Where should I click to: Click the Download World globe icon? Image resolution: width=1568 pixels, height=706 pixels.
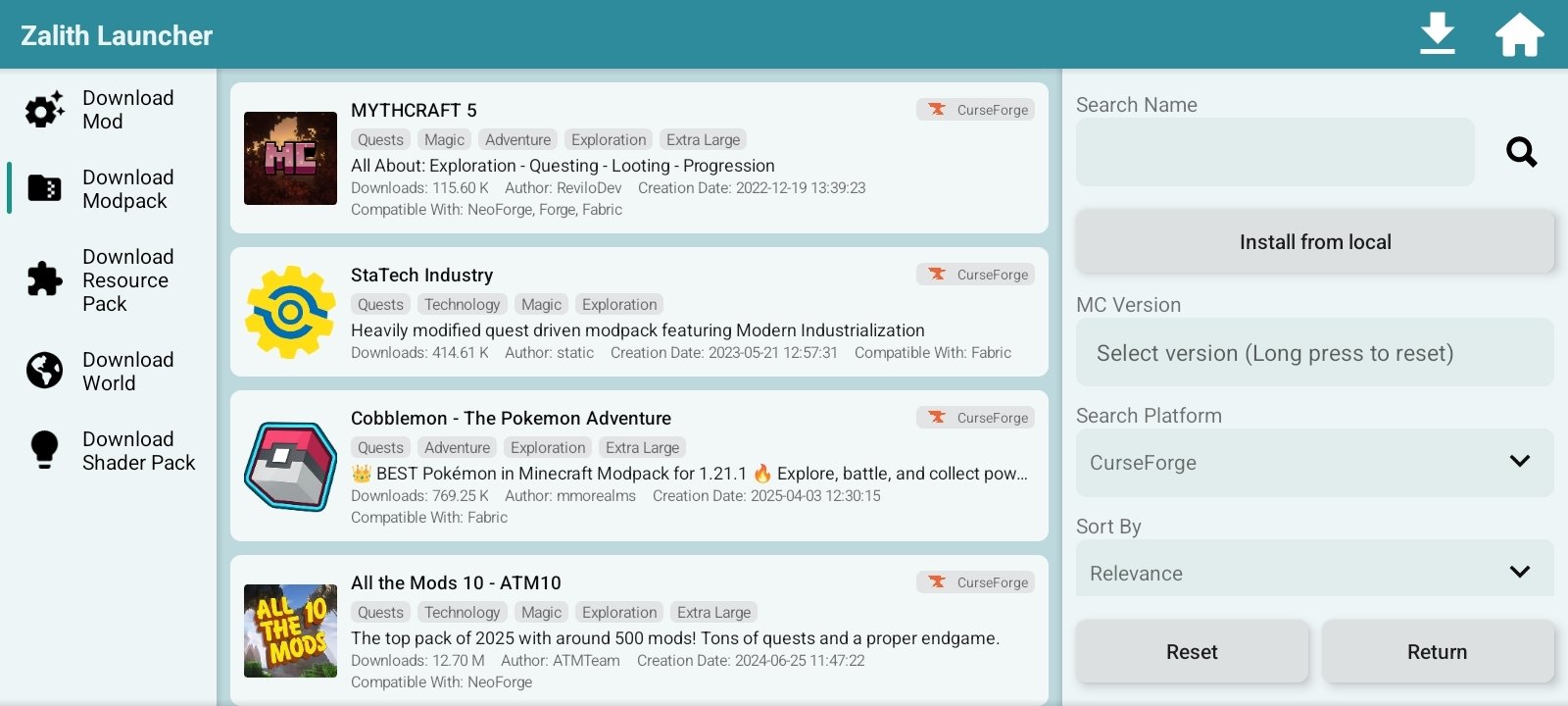coord(44,371)
